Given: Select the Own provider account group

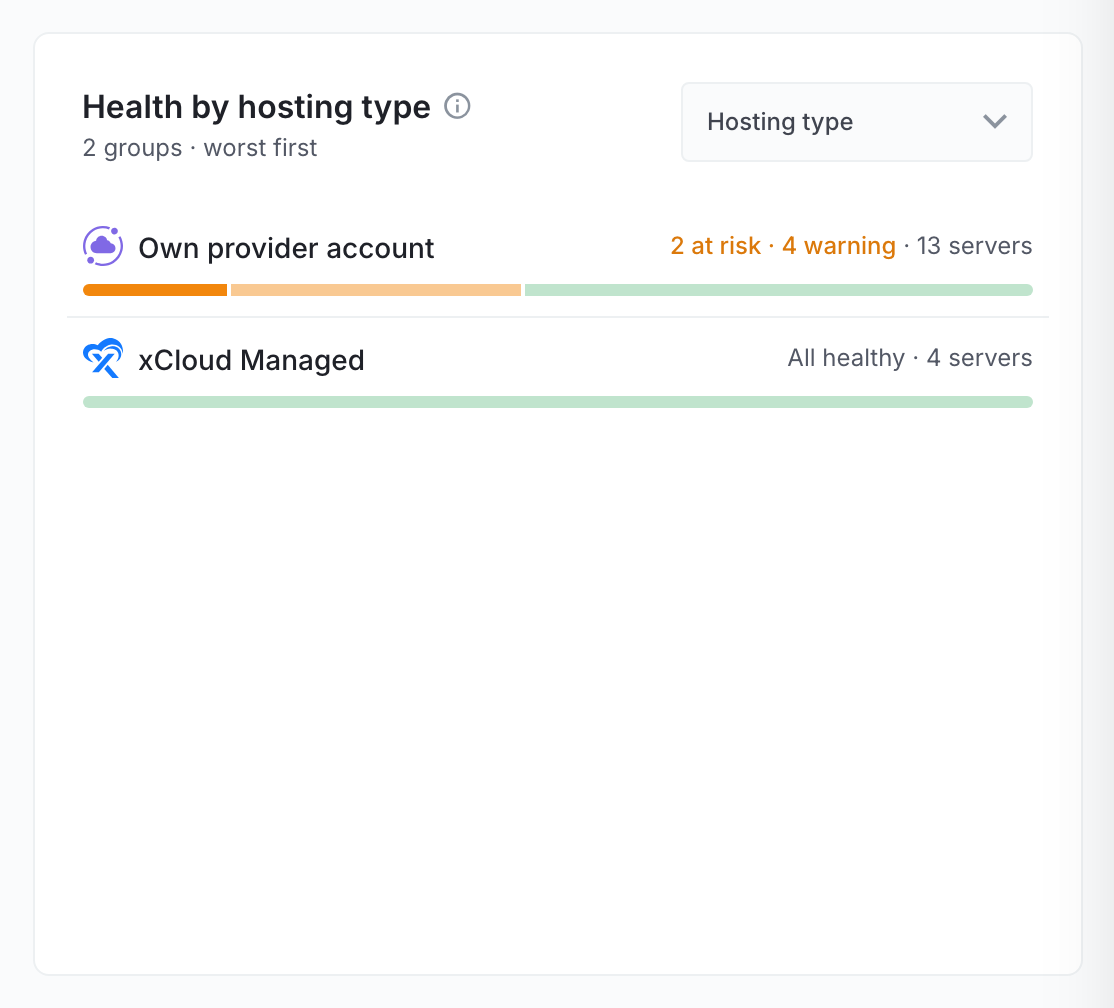Looking at the screenshot, I should [557, 261].
